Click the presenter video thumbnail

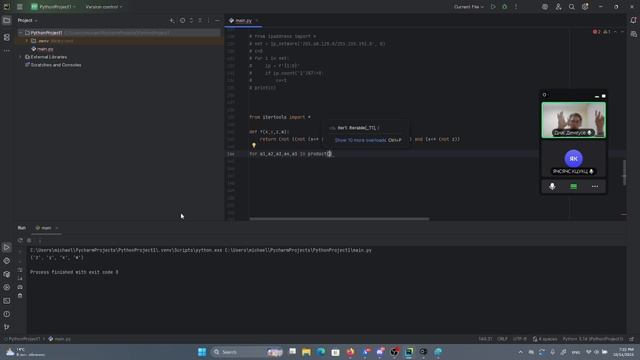(573, 120)
